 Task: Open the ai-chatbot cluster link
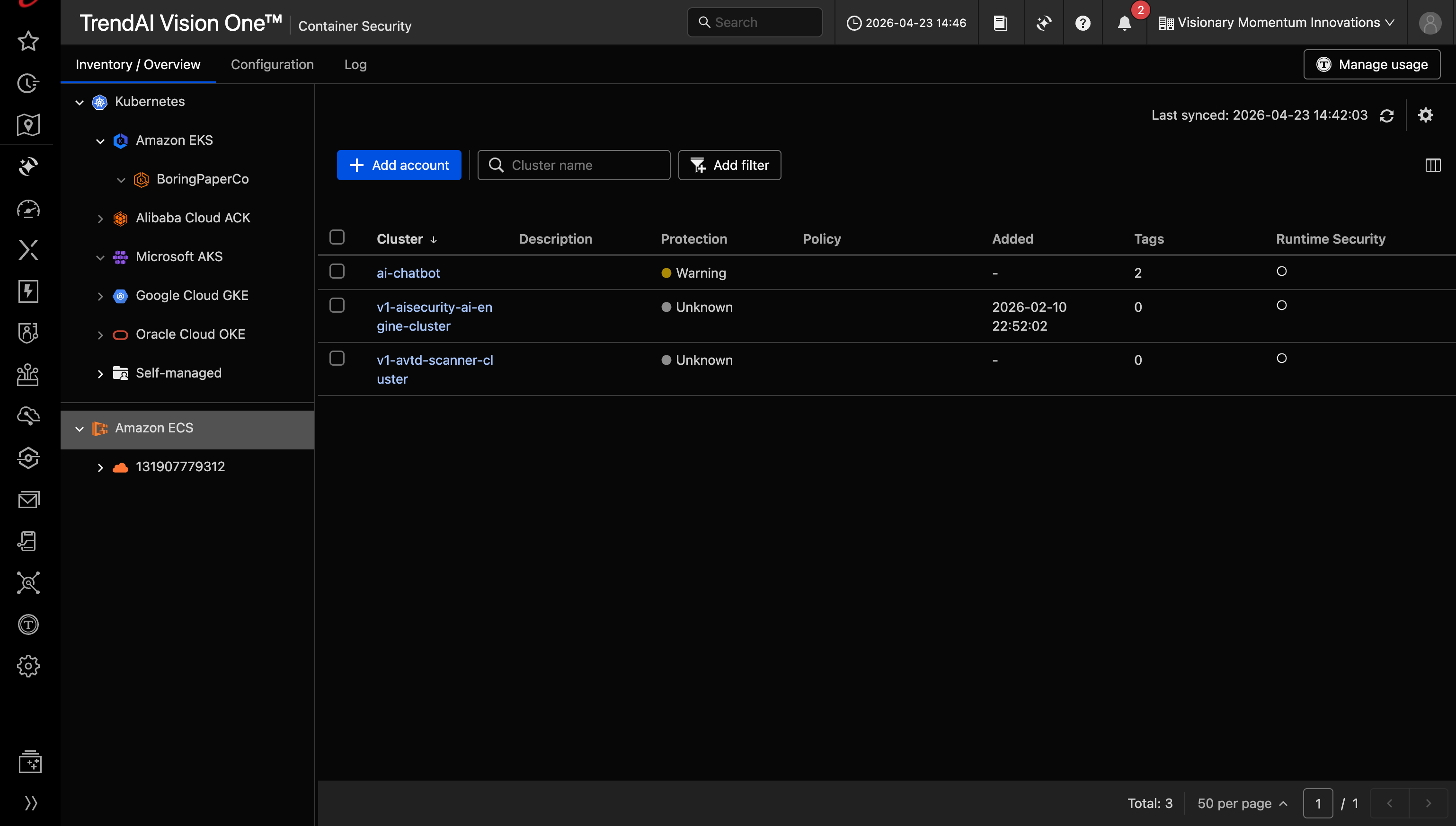click(408, 273)
